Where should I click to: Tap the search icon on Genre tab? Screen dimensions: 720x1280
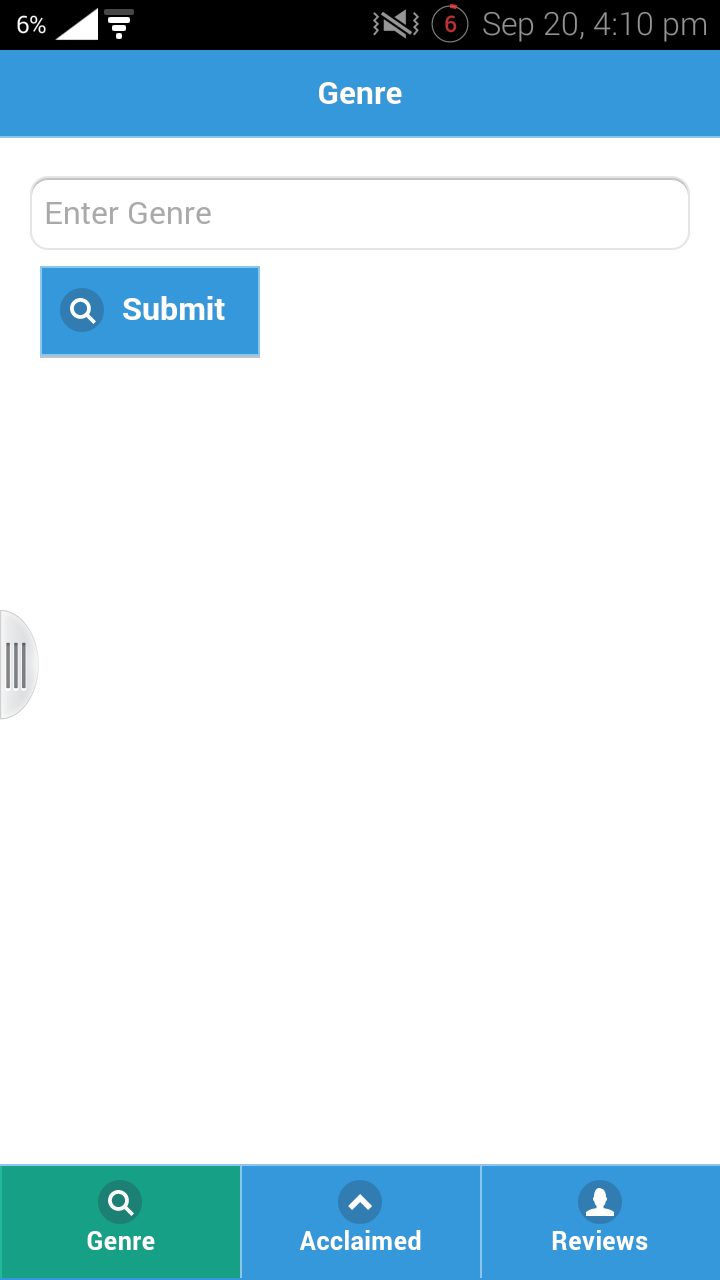tap(120, 1202)
